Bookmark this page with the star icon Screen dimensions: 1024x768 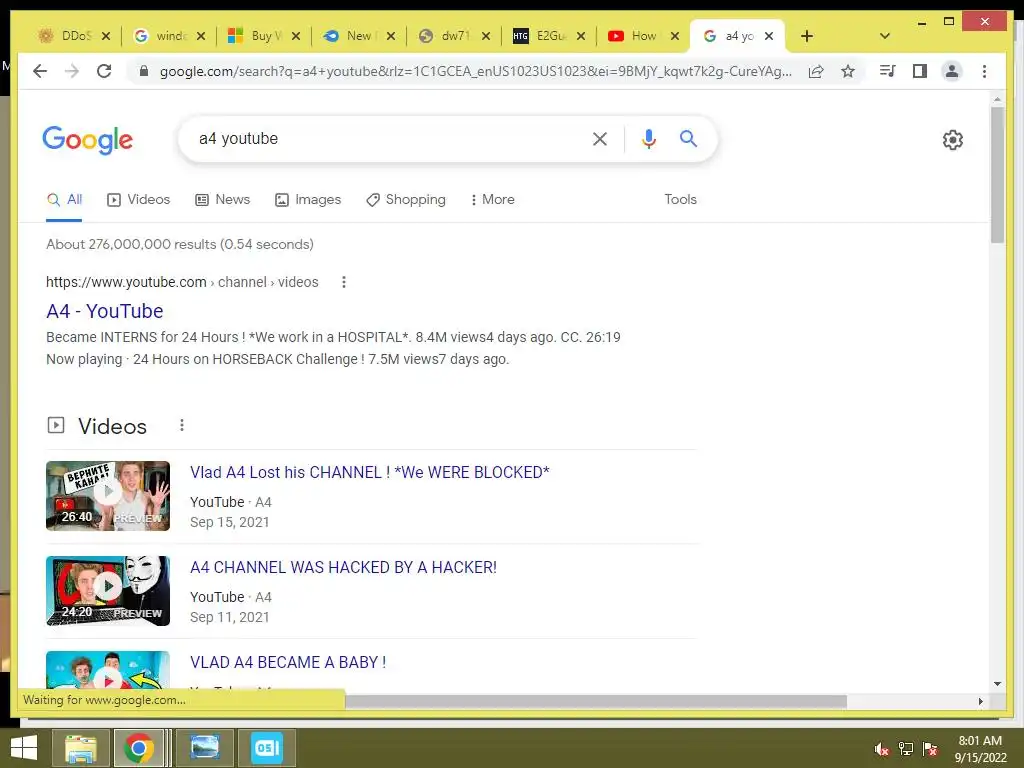click(848, 71)
